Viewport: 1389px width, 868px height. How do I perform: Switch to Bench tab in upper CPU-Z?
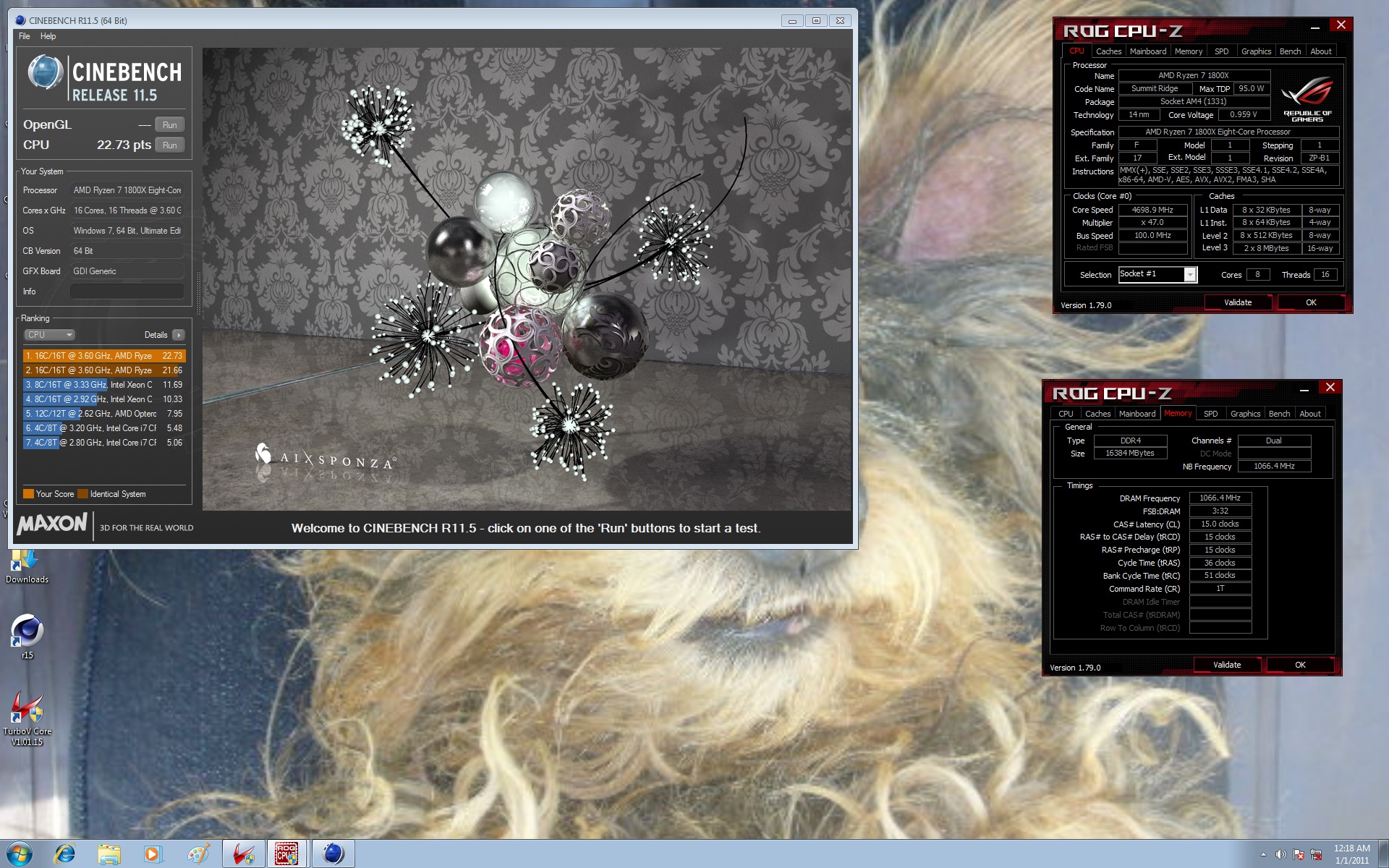[1290, 51]
